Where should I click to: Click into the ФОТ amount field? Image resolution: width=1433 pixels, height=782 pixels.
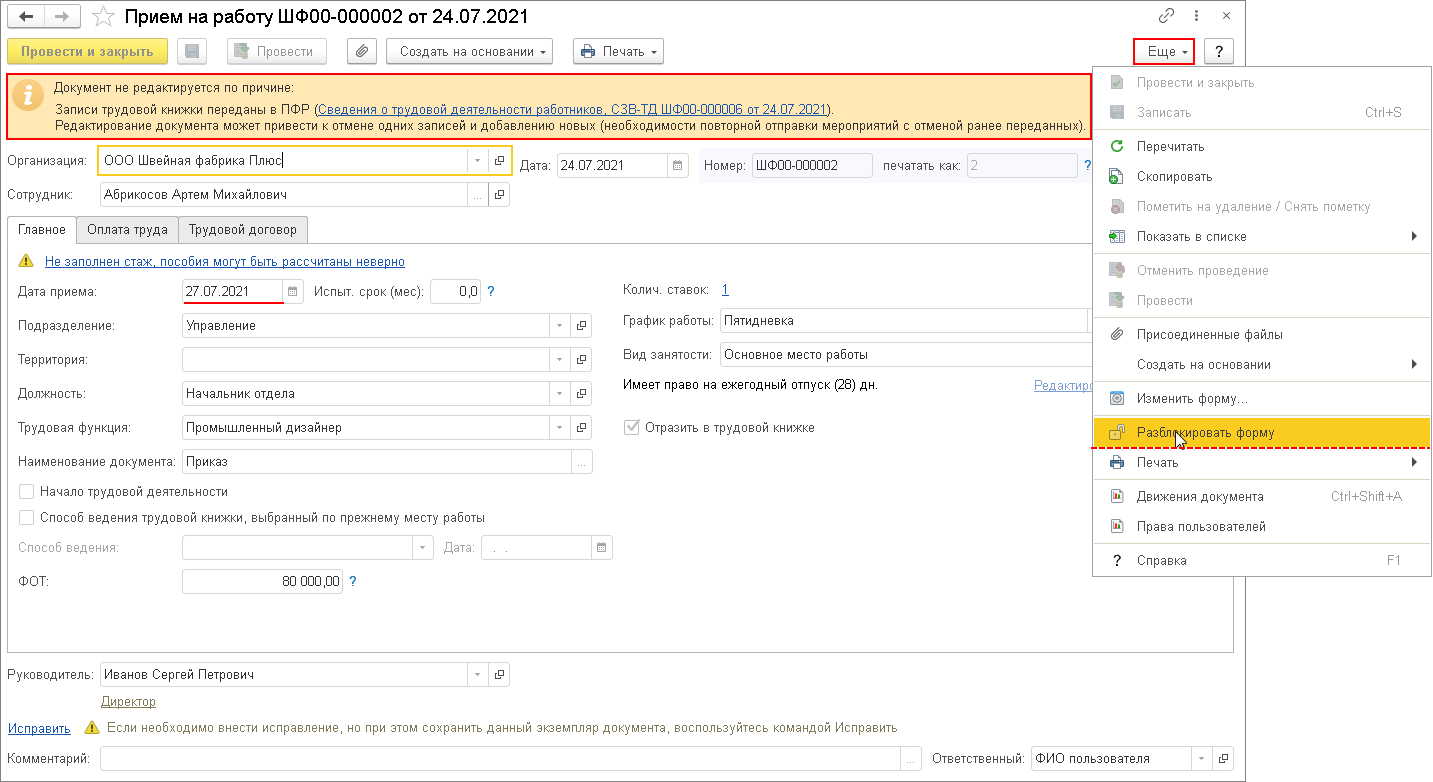tap(262, 581)
